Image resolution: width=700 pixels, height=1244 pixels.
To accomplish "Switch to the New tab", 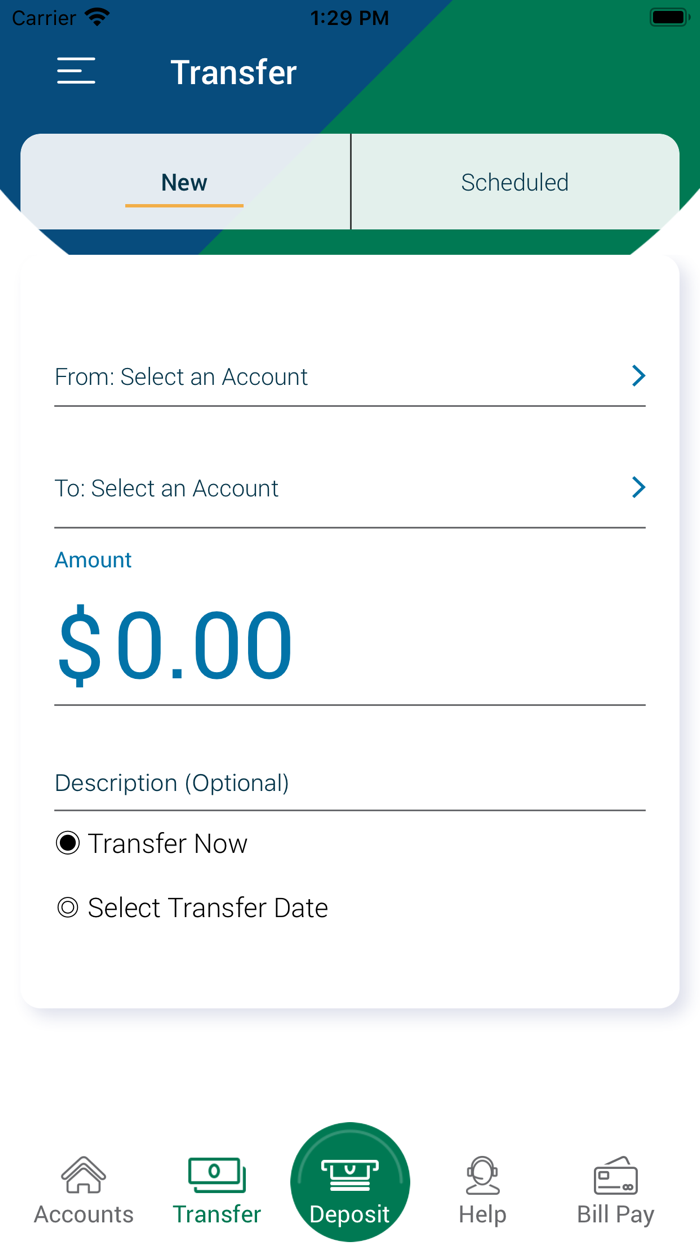I will 184,182.
